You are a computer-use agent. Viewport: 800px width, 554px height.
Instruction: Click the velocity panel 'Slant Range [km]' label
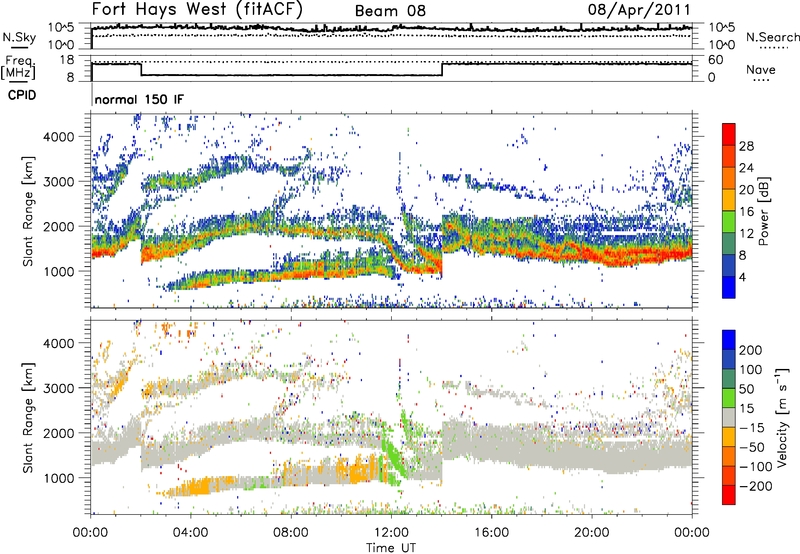point(28,417)
